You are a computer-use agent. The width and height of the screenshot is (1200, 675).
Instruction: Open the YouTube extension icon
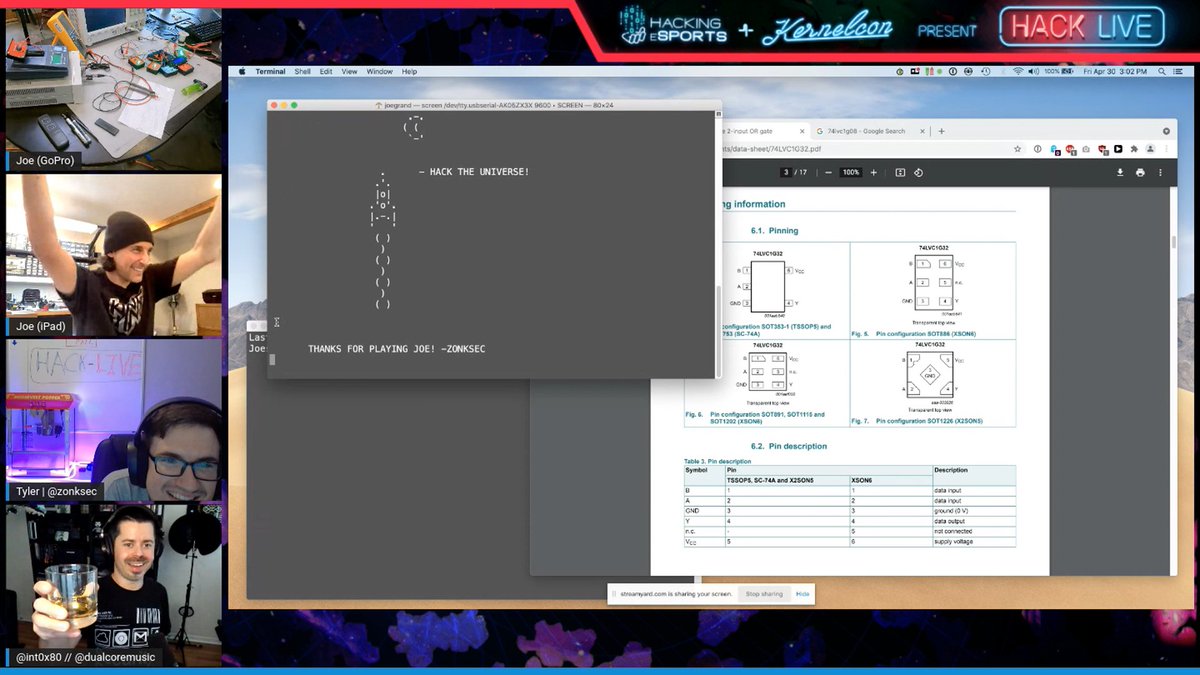[x=1119, y=148]
